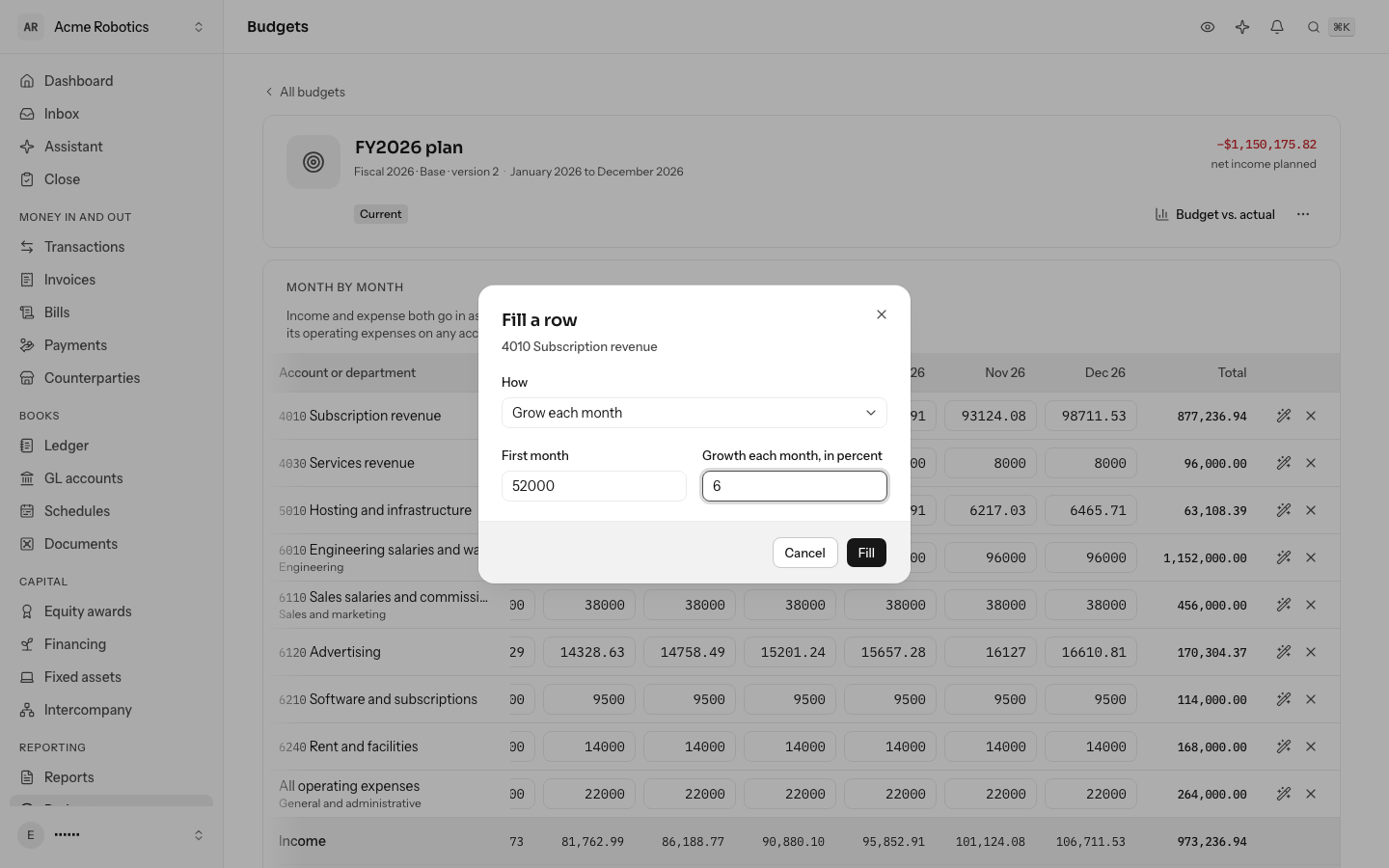Image resolution: width=1389 pixels, height=868 pixels.
Task: Open the Acme Robotics workspace switcher
Action: (112, 27)
